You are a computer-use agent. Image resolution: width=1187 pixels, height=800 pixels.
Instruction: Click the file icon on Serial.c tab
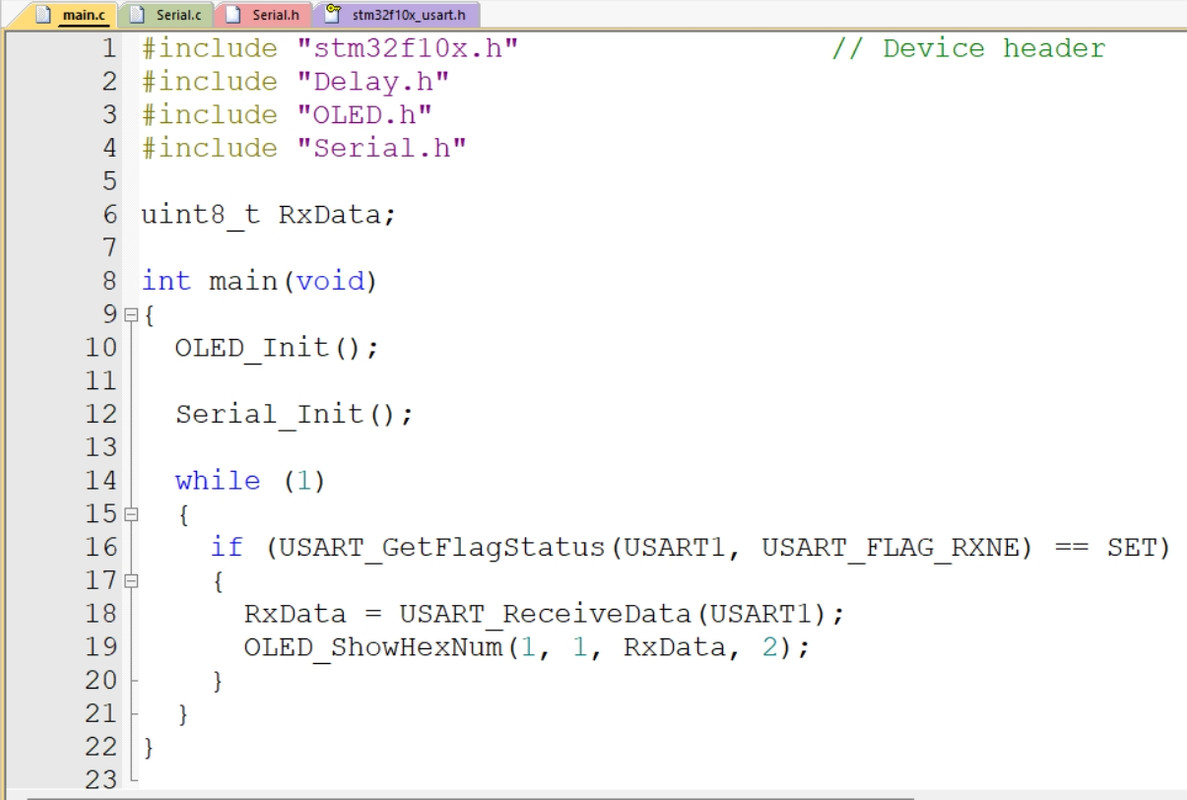pos(137,15)
